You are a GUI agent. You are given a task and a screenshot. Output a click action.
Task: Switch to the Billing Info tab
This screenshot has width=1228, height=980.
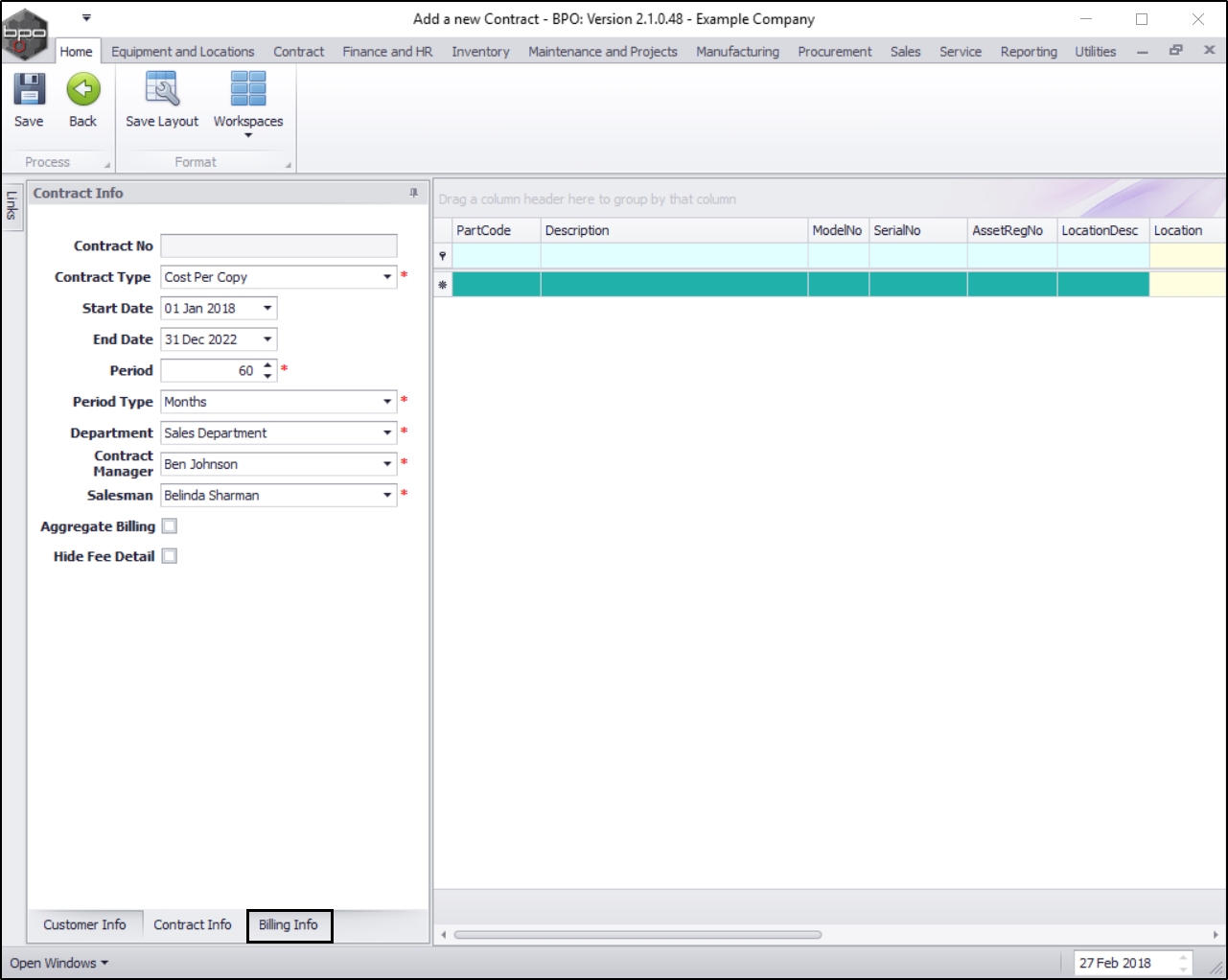(x=289, y=924)
